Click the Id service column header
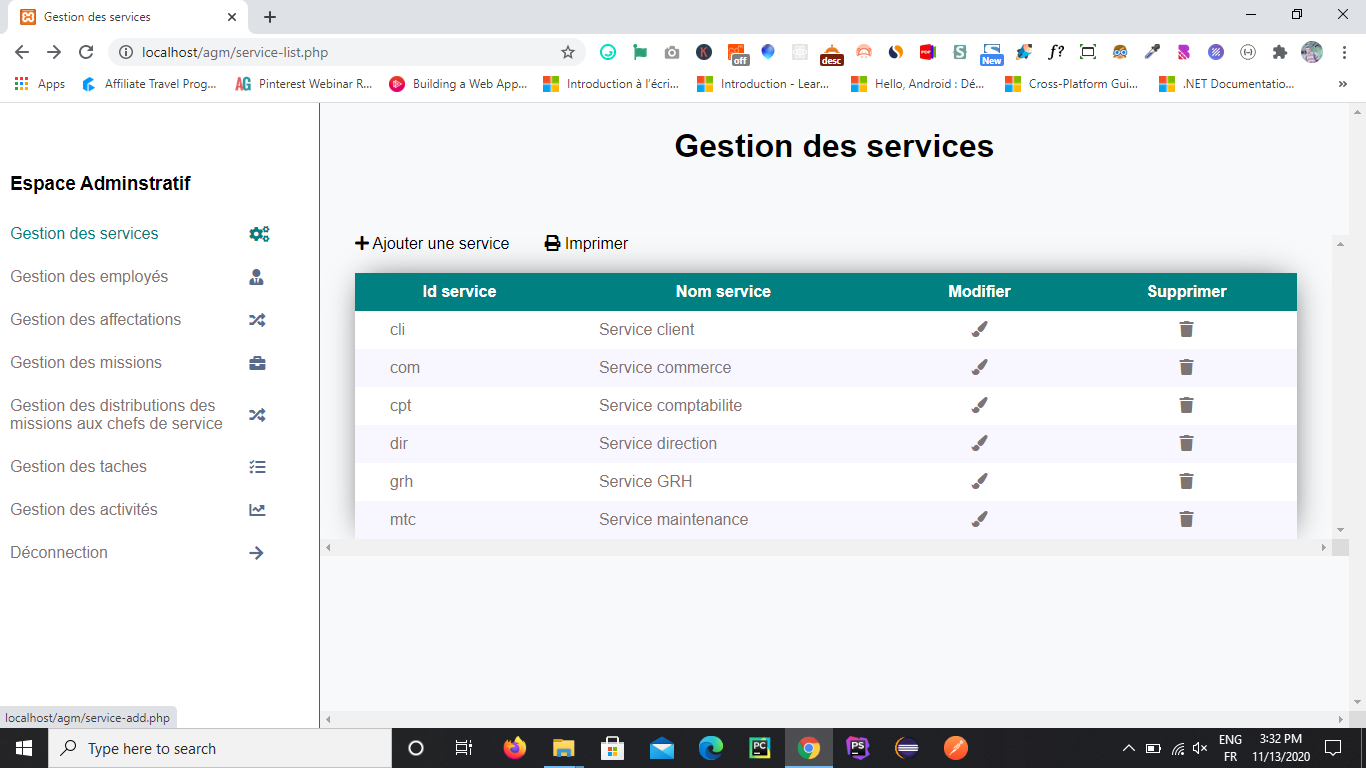 point(459,291)
